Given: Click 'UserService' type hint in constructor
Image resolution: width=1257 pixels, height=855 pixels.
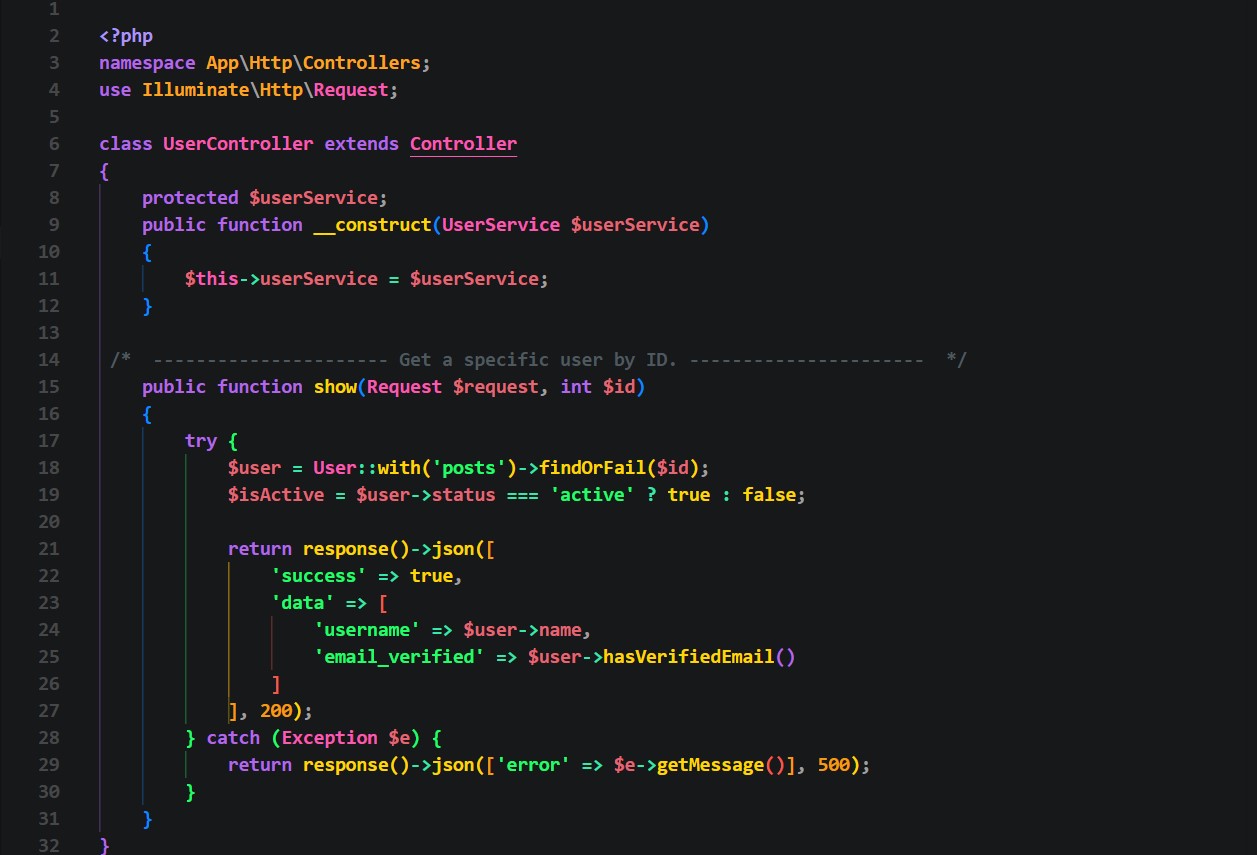Looking at the screenshot, I should [x=501, y=224].
